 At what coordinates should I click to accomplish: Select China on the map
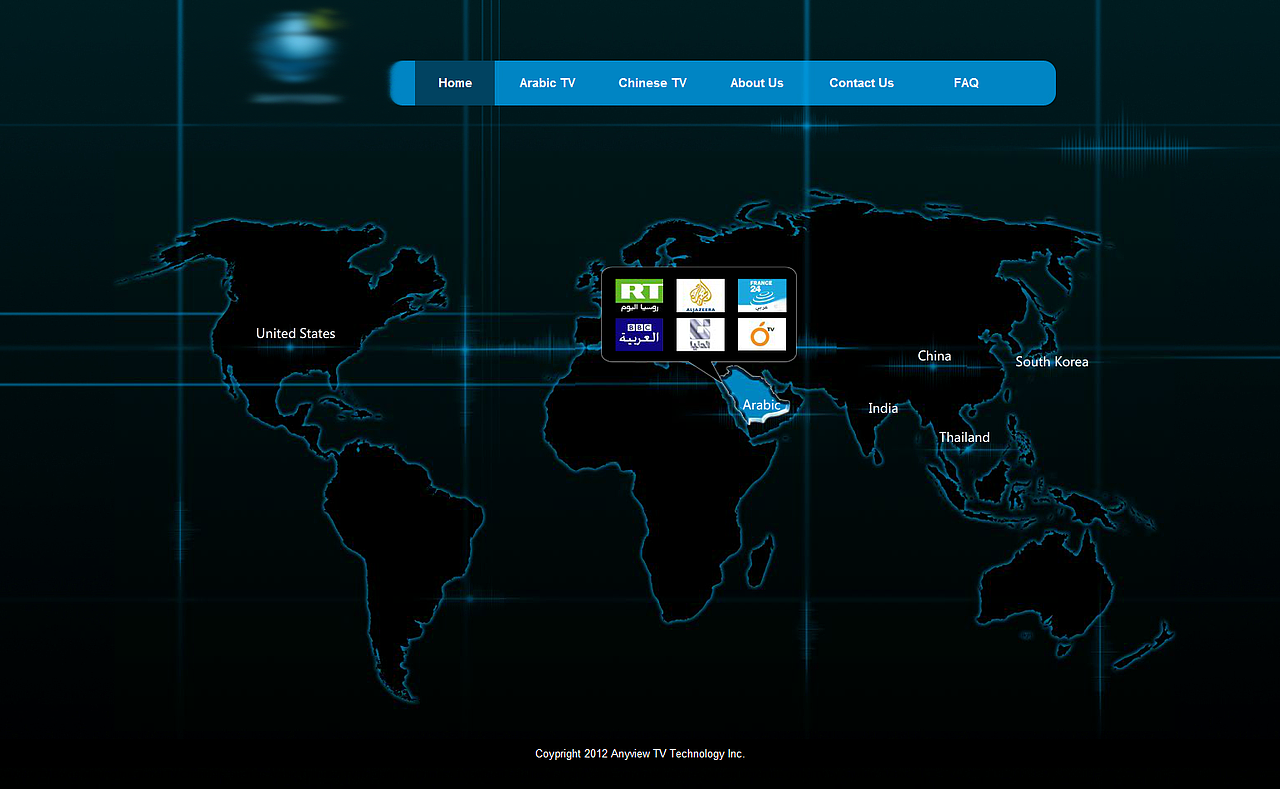[x=934, y=356]
